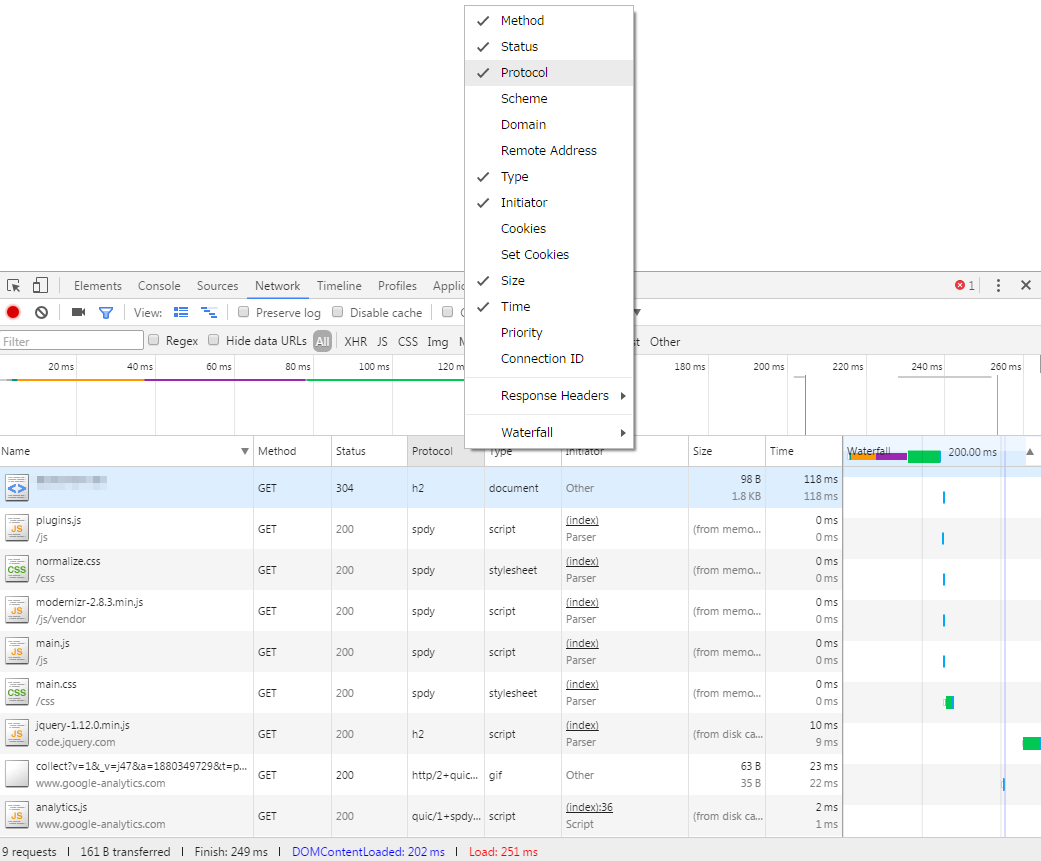Enable the Remote Address column
Image resolution: width=1041 pixels, height=861 pixels.
[x=549, y=151]
